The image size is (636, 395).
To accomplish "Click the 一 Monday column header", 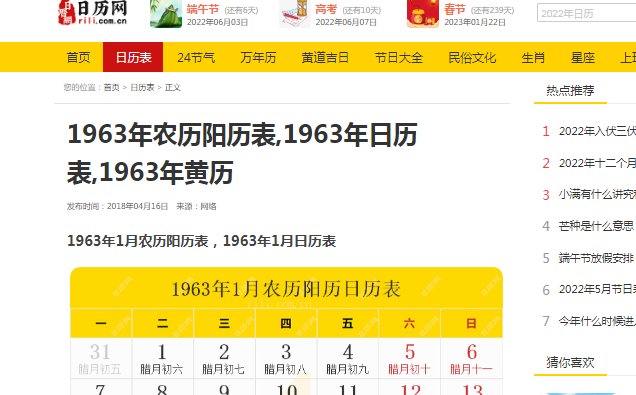I will [101, 323].
